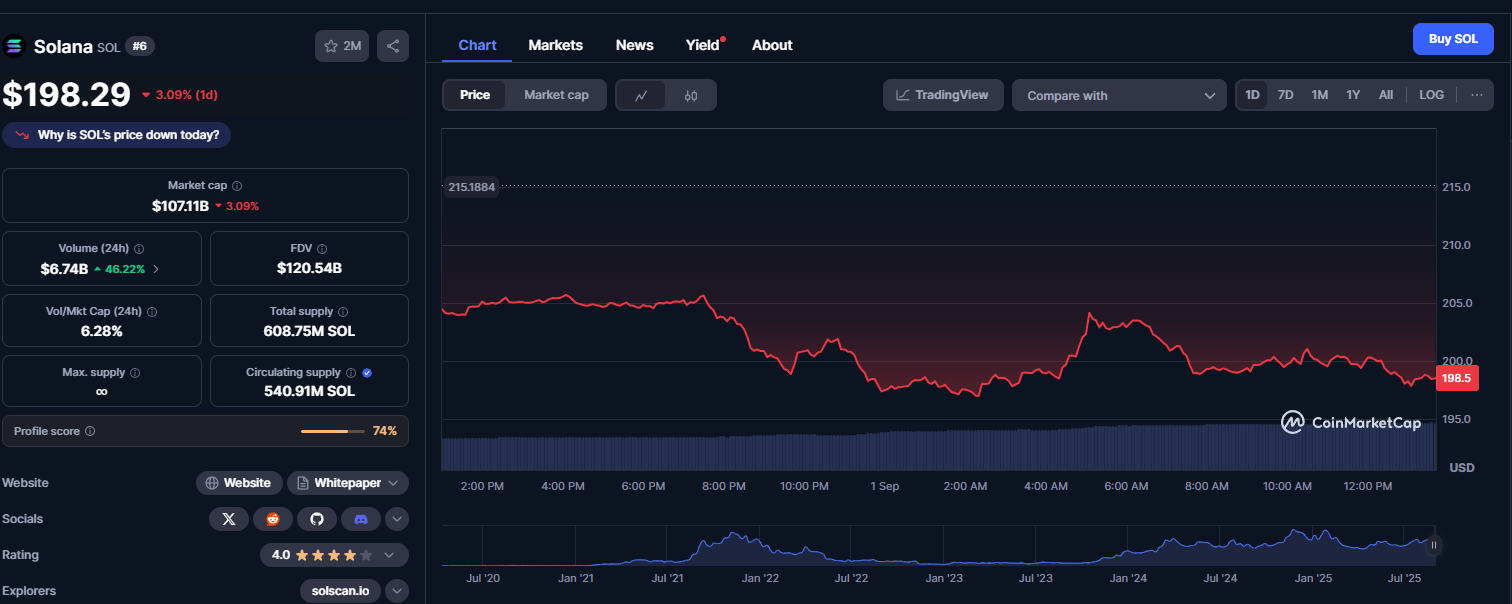Set chart range to 1D
The width and height of the screenshot is (1512, 604).
tap(1252, 95)
